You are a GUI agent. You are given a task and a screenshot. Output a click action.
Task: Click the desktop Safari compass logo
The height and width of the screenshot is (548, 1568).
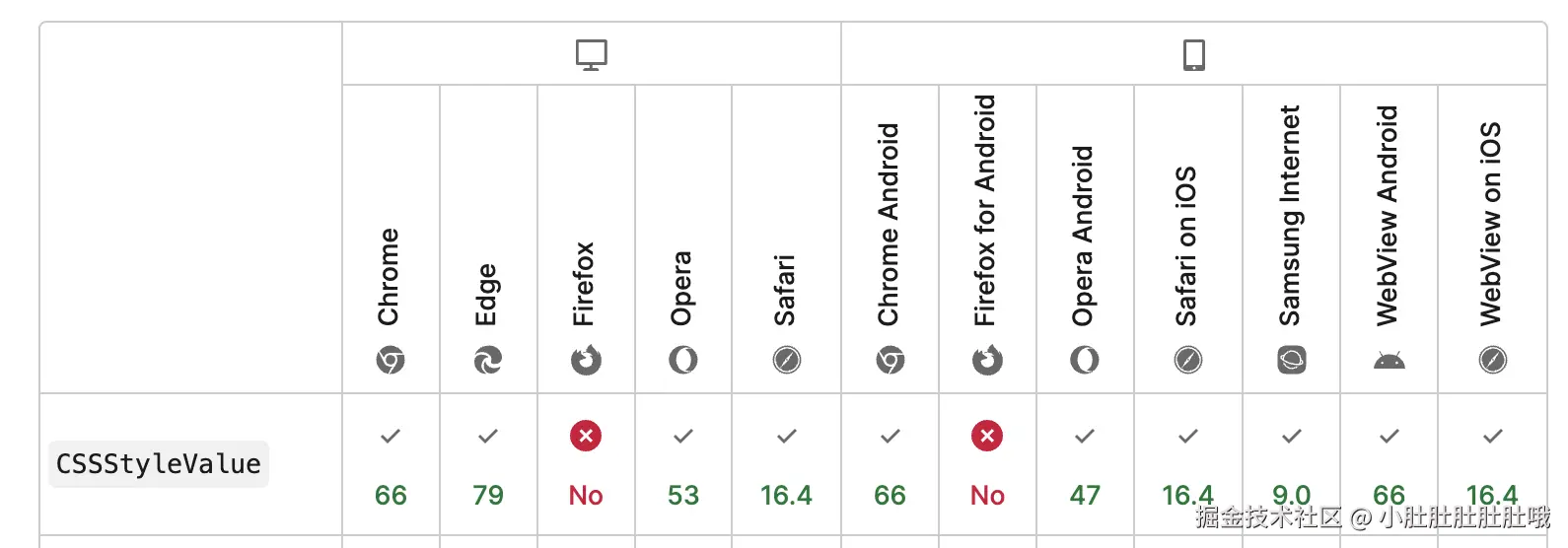(786, 361)
